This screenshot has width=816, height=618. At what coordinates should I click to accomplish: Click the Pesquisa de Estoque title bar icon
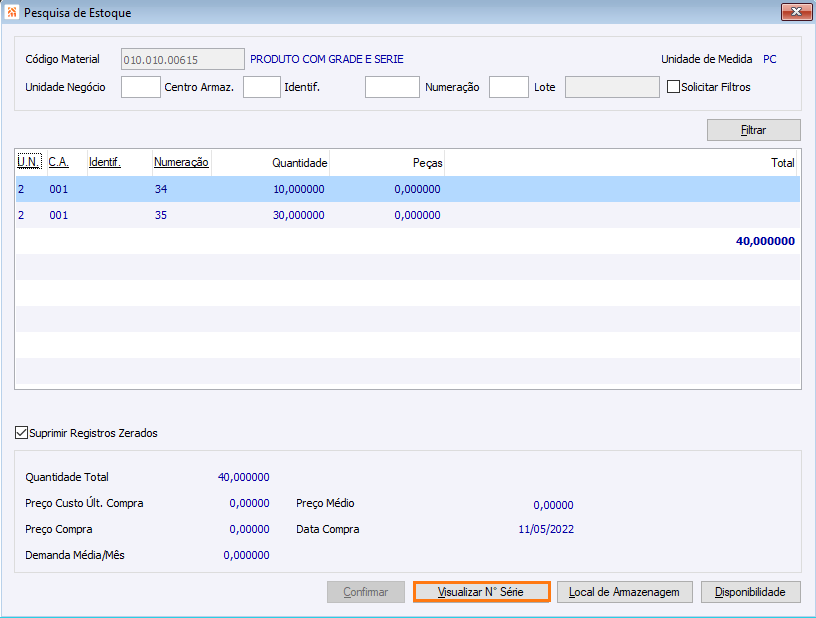[11, 13]
